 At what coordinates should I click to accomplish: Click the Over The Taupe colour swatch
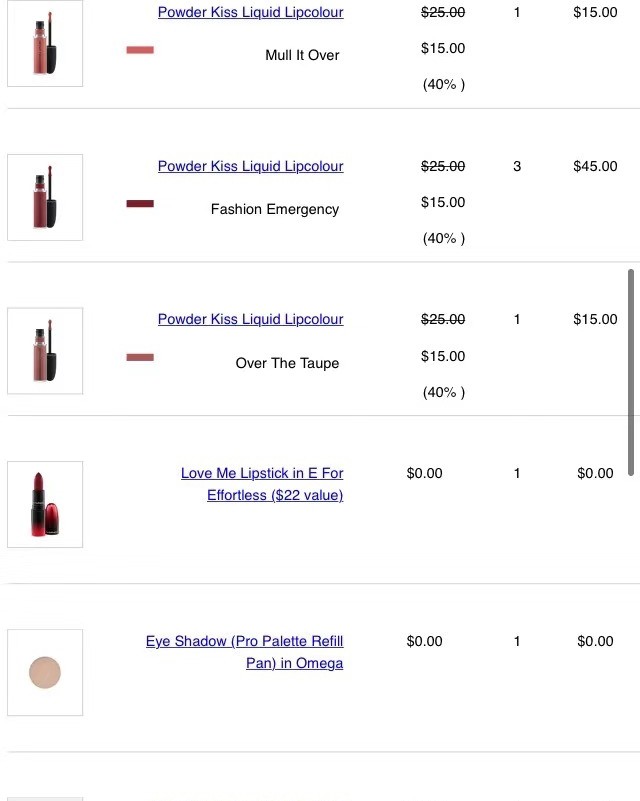click(x=140, y=357)
